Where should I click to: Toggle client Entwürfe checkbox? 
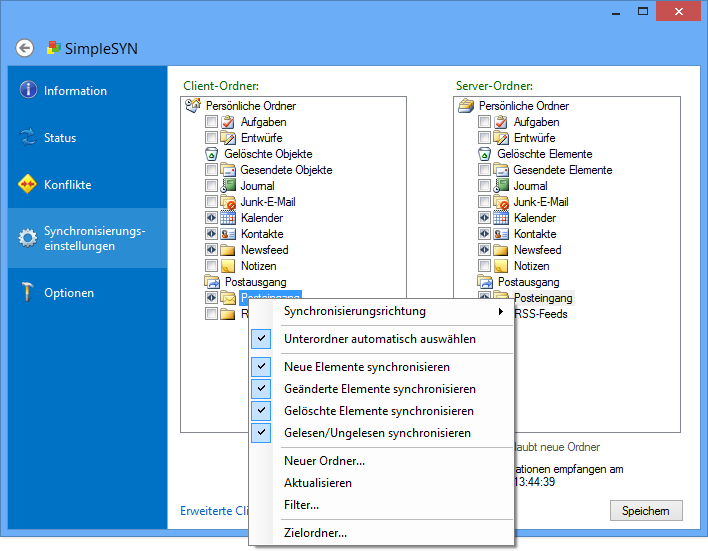pyautogui.click(x=211, y=137)
